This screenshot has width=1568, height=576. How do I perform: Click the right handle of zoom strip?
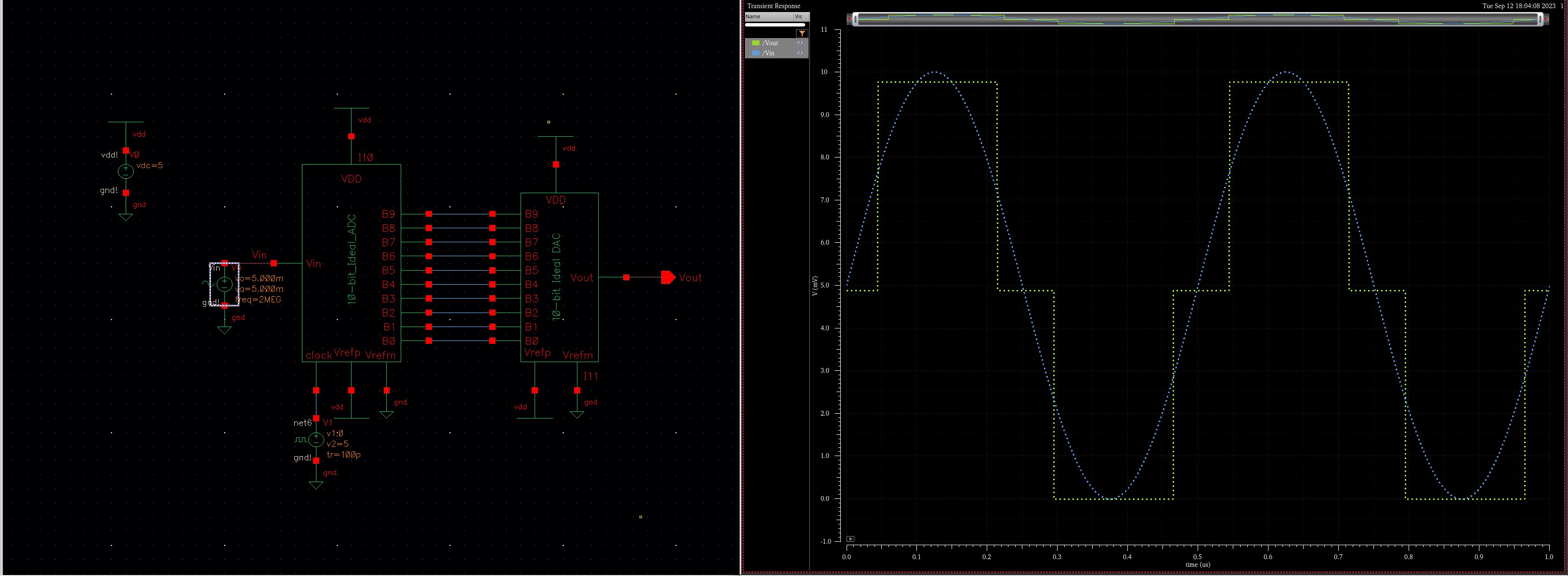point(1540,19)
